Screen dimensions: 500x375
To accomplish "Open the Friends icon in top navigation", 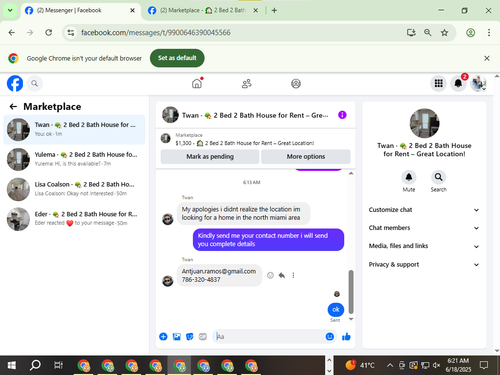I will [247, 83].
